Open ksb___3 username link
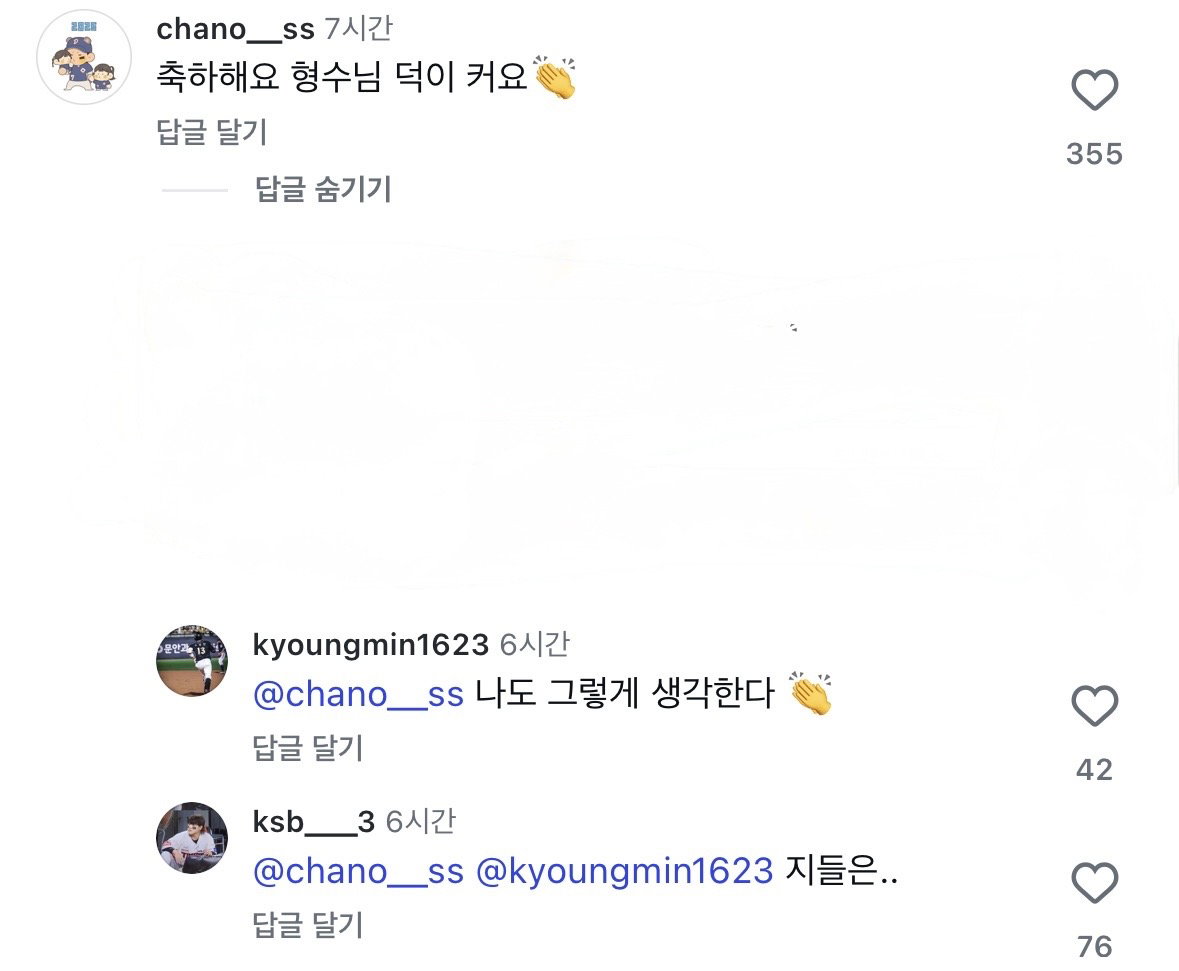1179x971 pixels. click(x=314, y=822)
